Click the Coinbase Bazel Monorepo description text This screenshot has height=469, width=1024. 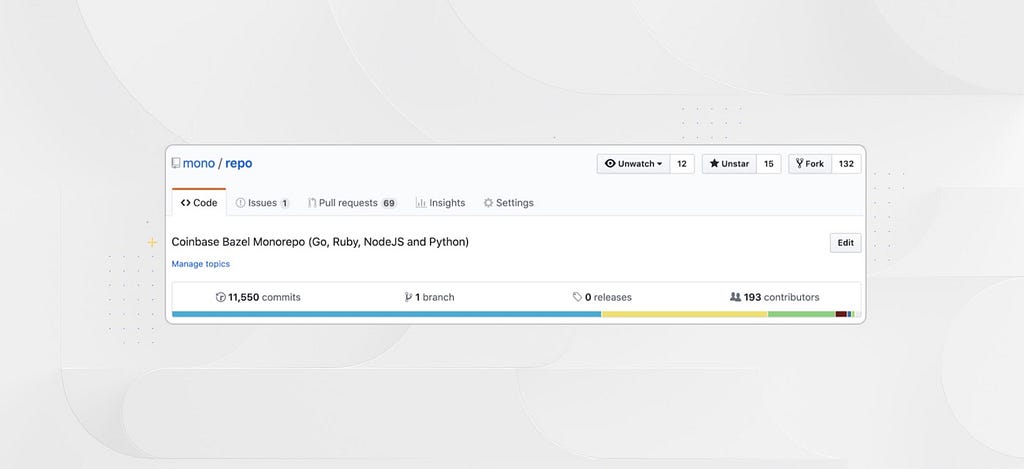coord(320,242)
